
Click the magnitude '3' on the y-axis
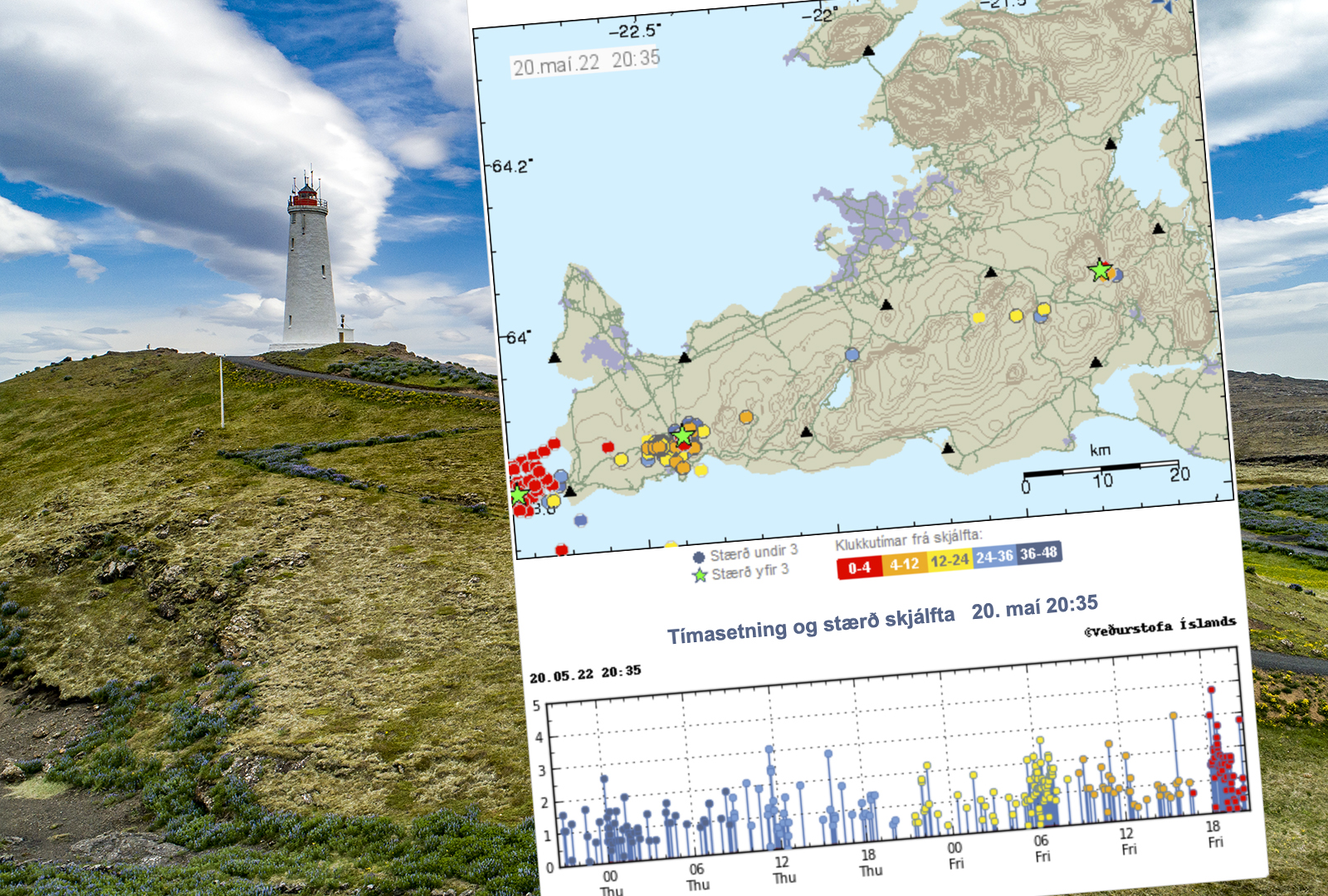[542, 771]
